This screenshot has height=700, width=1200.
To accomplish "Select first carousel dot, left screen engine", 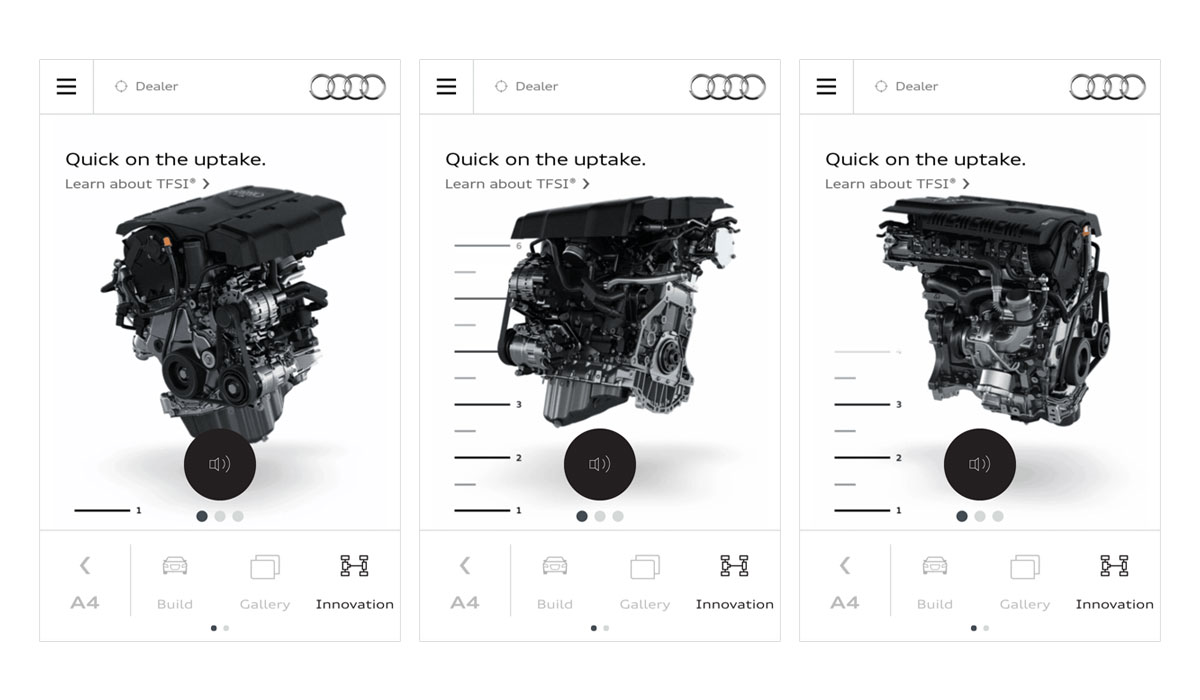I will 202,517.
